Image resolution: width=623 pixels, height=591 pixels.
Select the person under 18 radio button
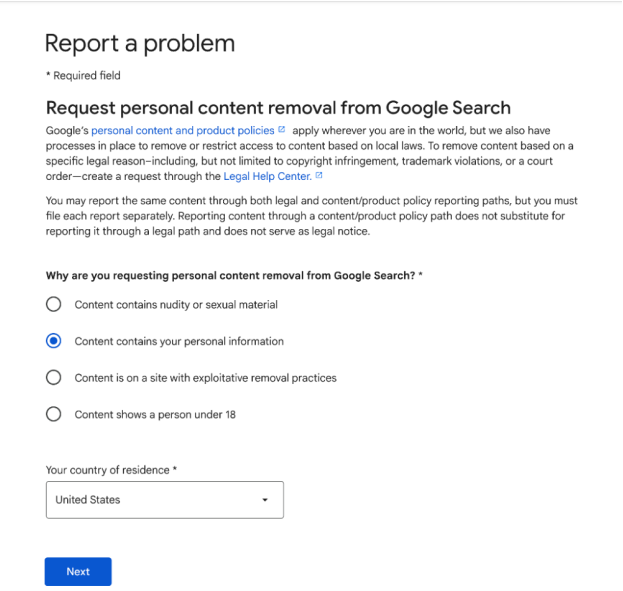click(x=54, y=414)
